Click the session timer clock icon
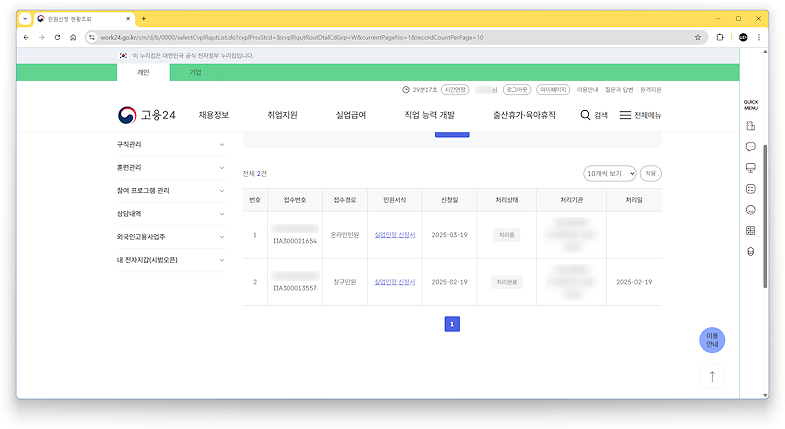 coord(406,90)
